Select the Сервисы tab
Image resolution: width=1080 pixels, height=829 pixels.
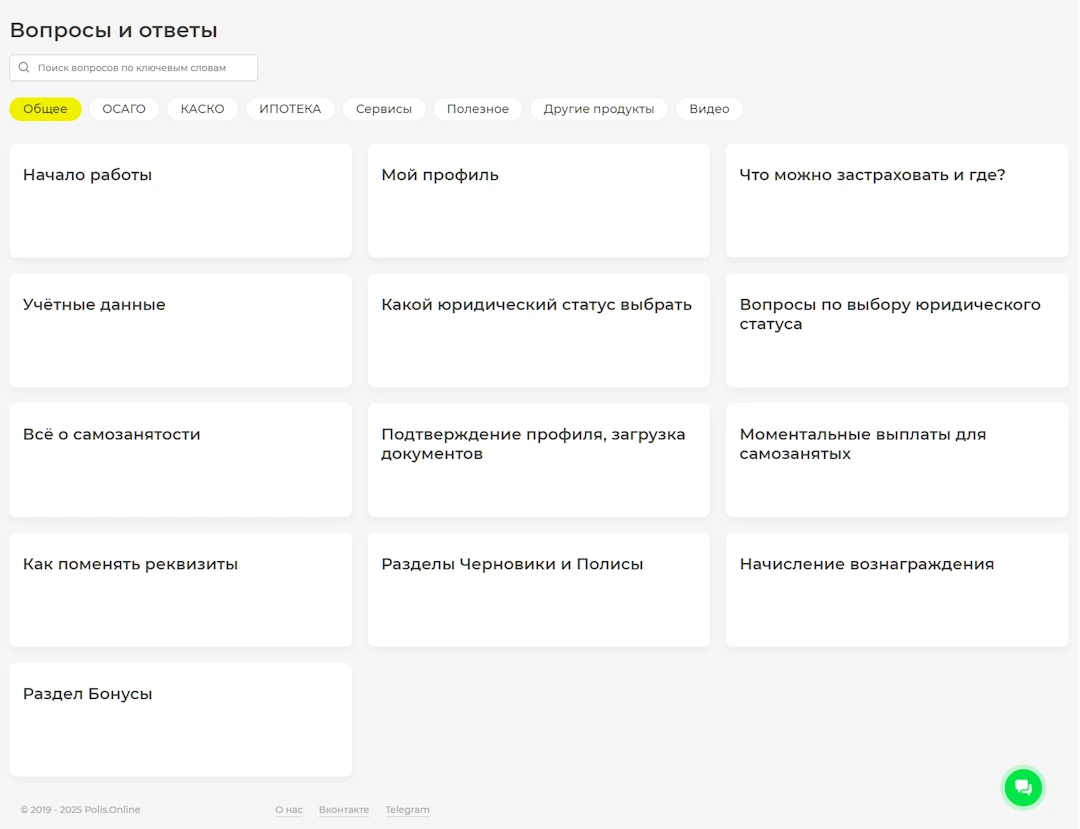pos(384,109)
